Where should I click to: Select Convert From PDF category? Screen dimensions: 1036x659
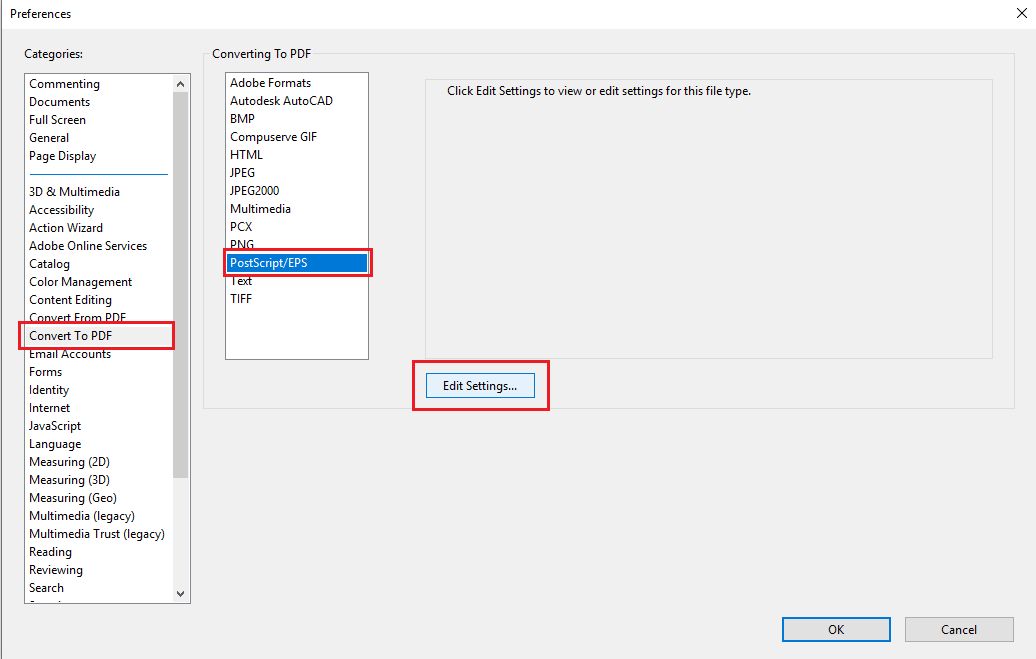(77, 317)
